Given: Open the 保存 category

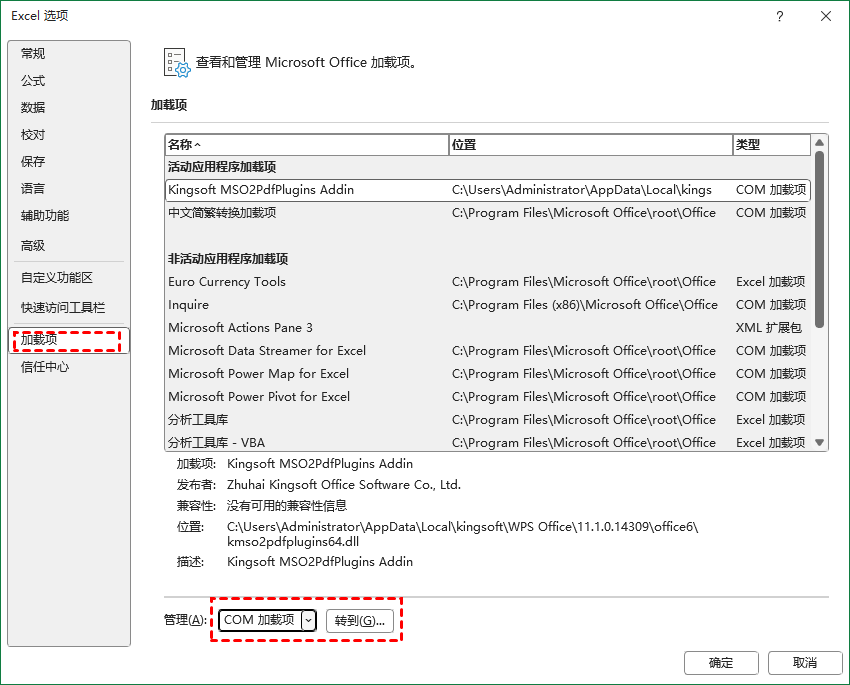Looking at the screenshot, I should (69, 161).
